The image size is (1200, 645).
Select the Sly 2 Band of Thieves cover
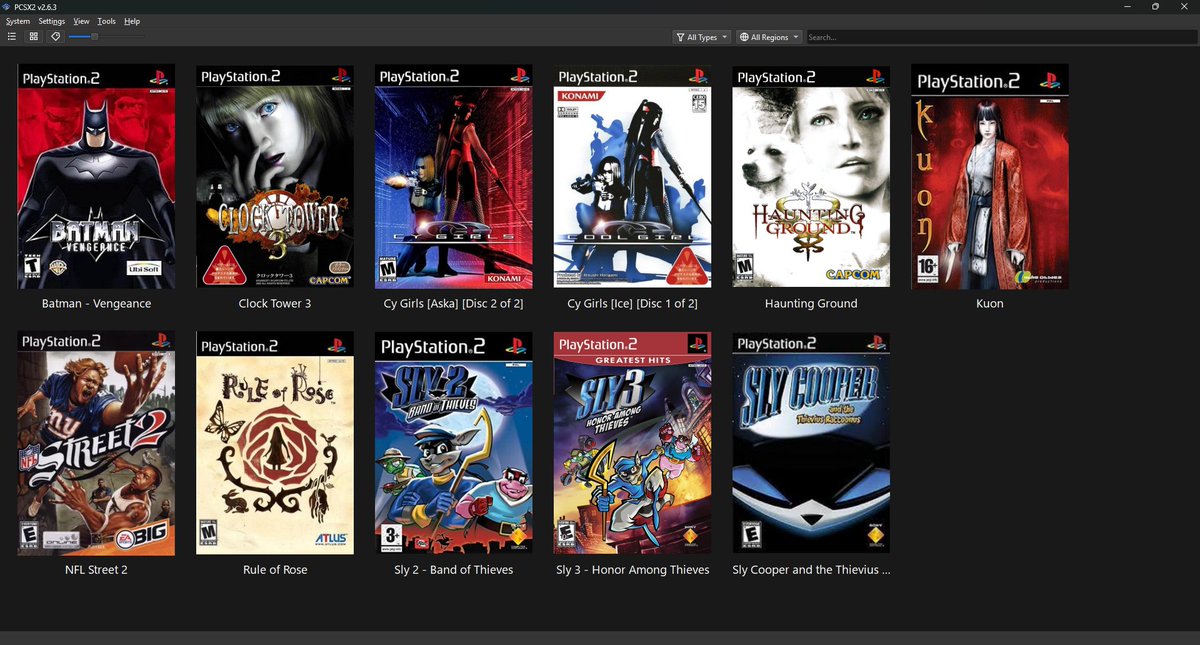[x=453, y=443]
